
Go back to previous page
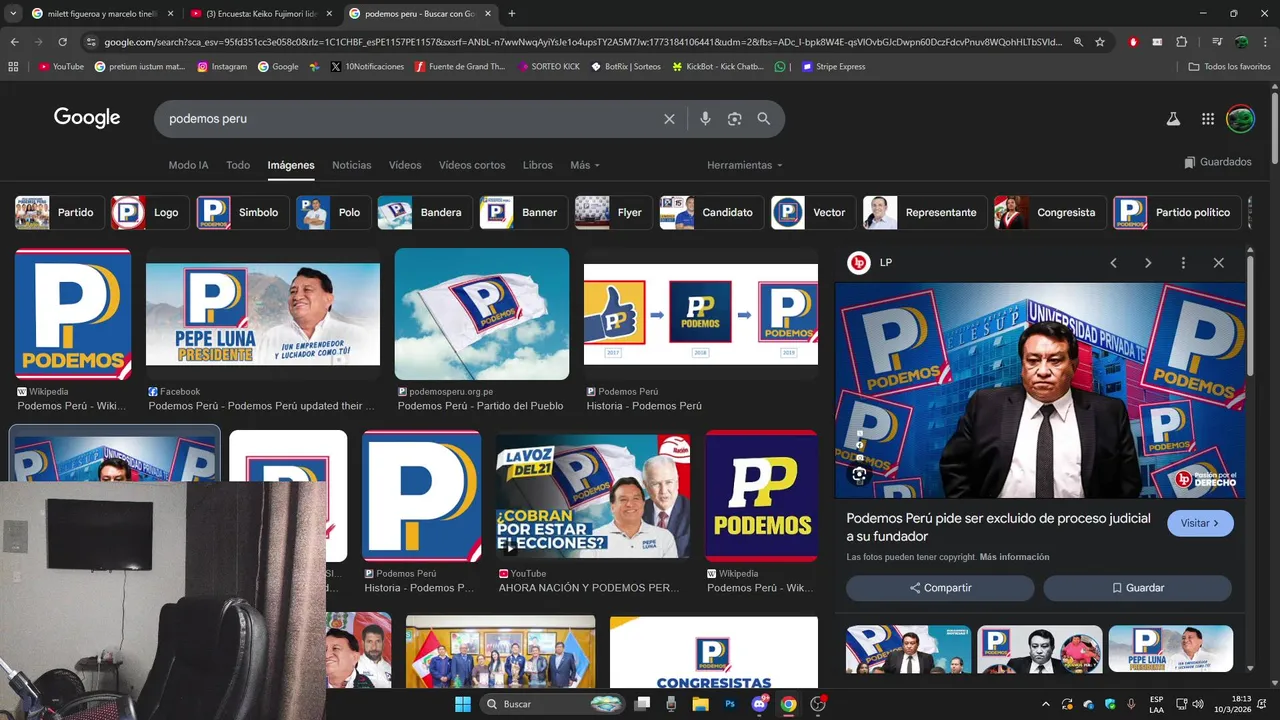[x=14, y=42]
